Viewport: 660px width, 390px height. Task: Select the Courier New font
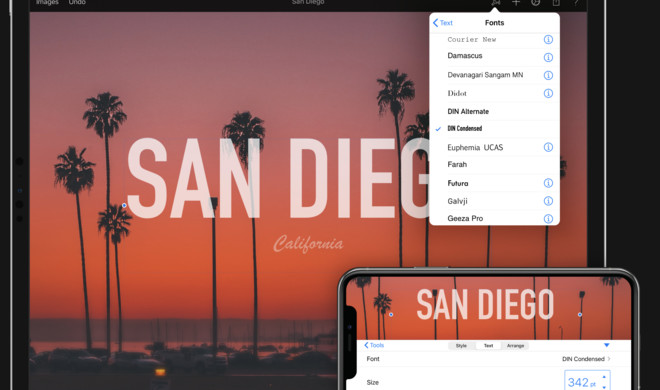pyautogui.click(x=471, y=40)
